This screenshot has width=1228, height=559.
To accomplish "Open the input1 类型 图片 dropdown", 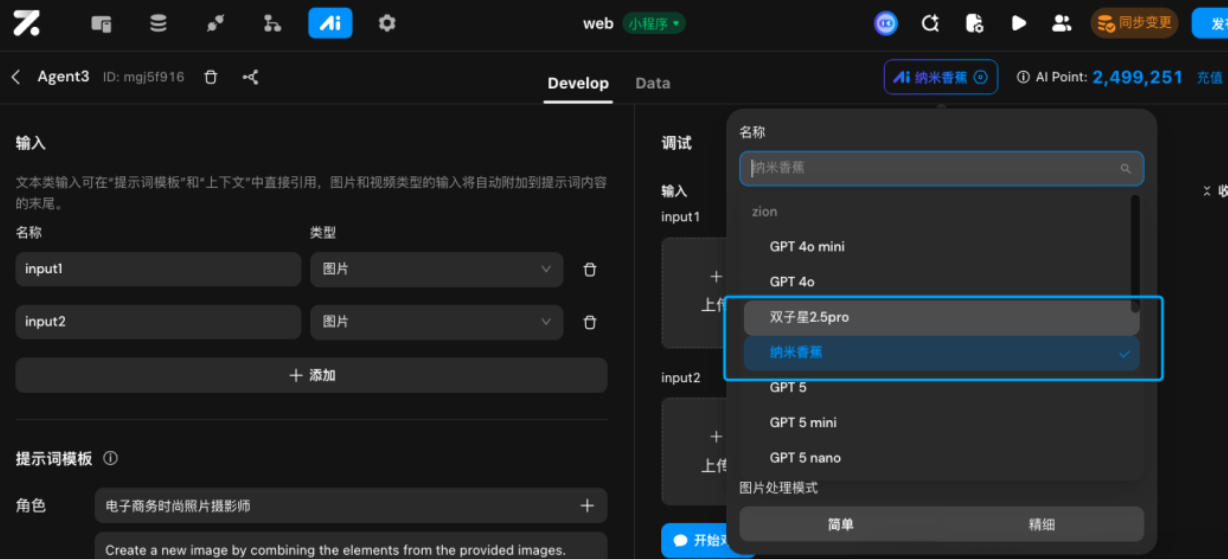I will coord(436,269).
